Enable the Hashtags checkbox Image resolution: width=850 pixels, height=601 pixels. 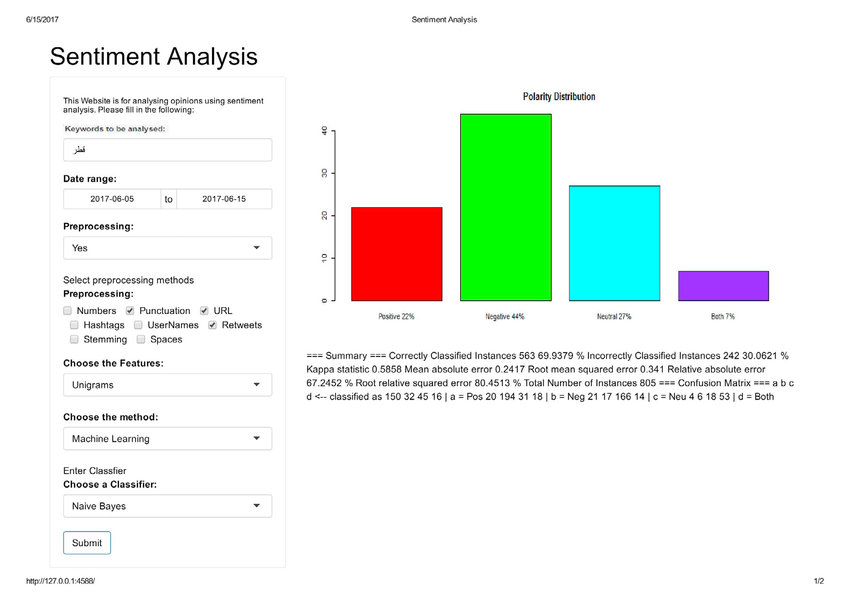(74, 325)
